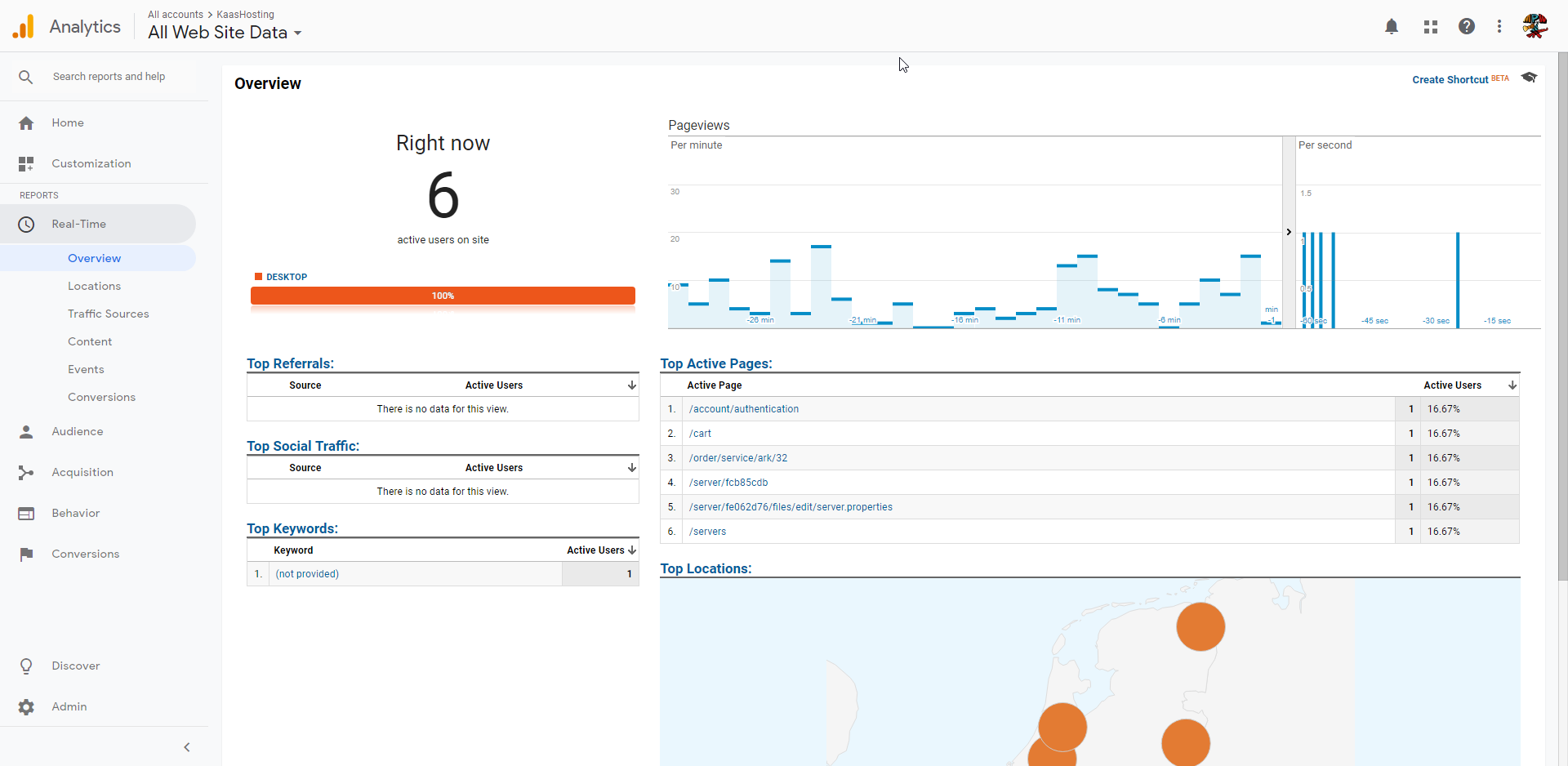
Task: Expand the Acquisition reports section
Action: point(82,473)
